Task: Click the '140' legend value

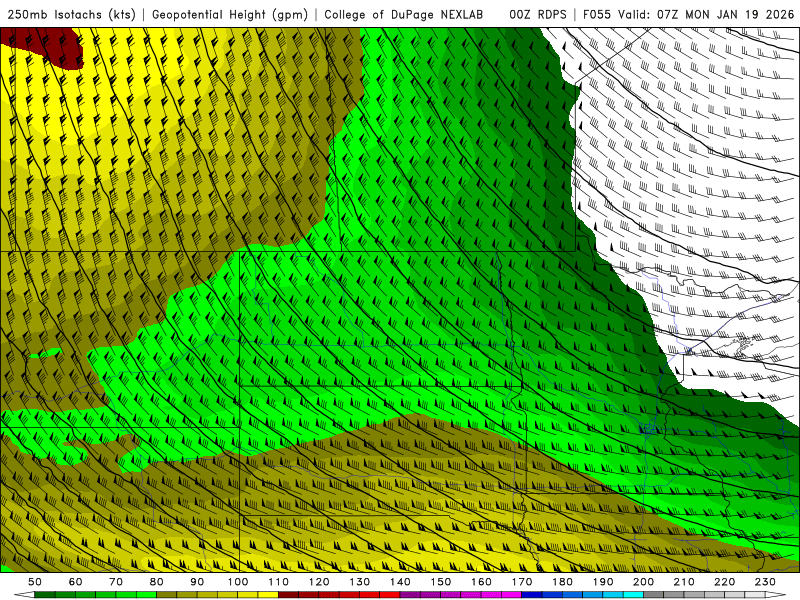Action: [401, 582]
